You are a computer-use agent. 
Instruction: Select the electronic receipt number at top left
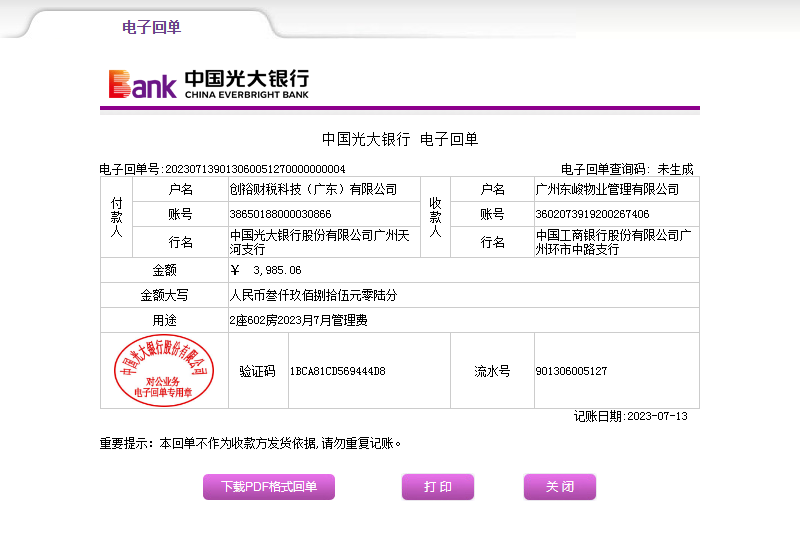tap(222, 169)
